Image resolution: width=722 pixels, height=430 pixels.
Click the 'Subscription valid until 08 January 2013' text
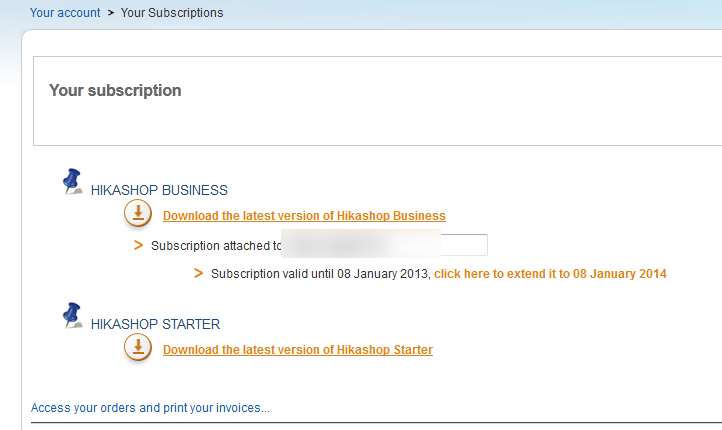click(320, 274)
